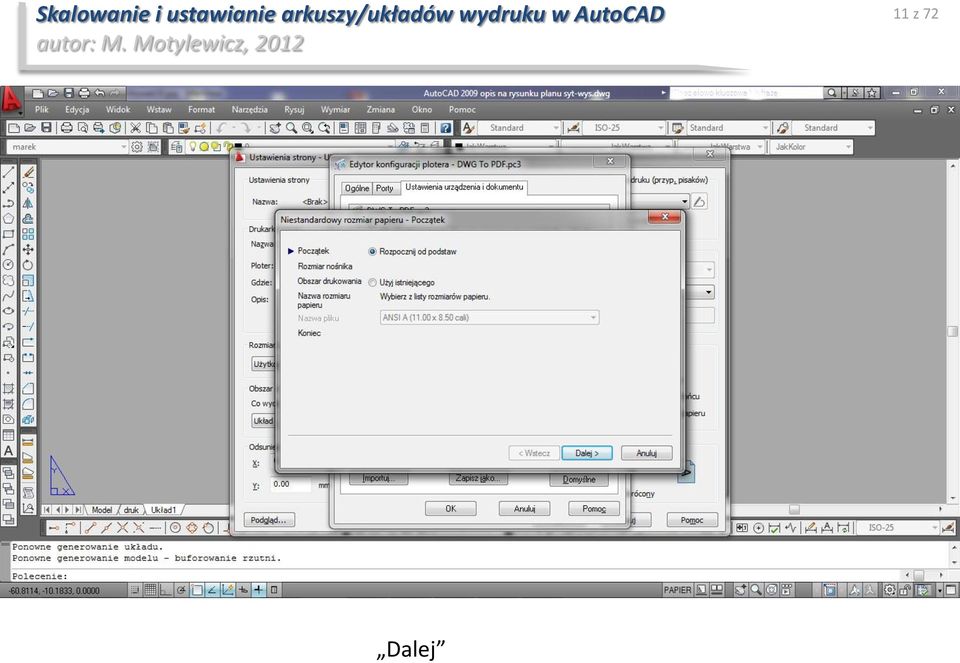Select the Polygon tool
960x663 pixels.
9,219
